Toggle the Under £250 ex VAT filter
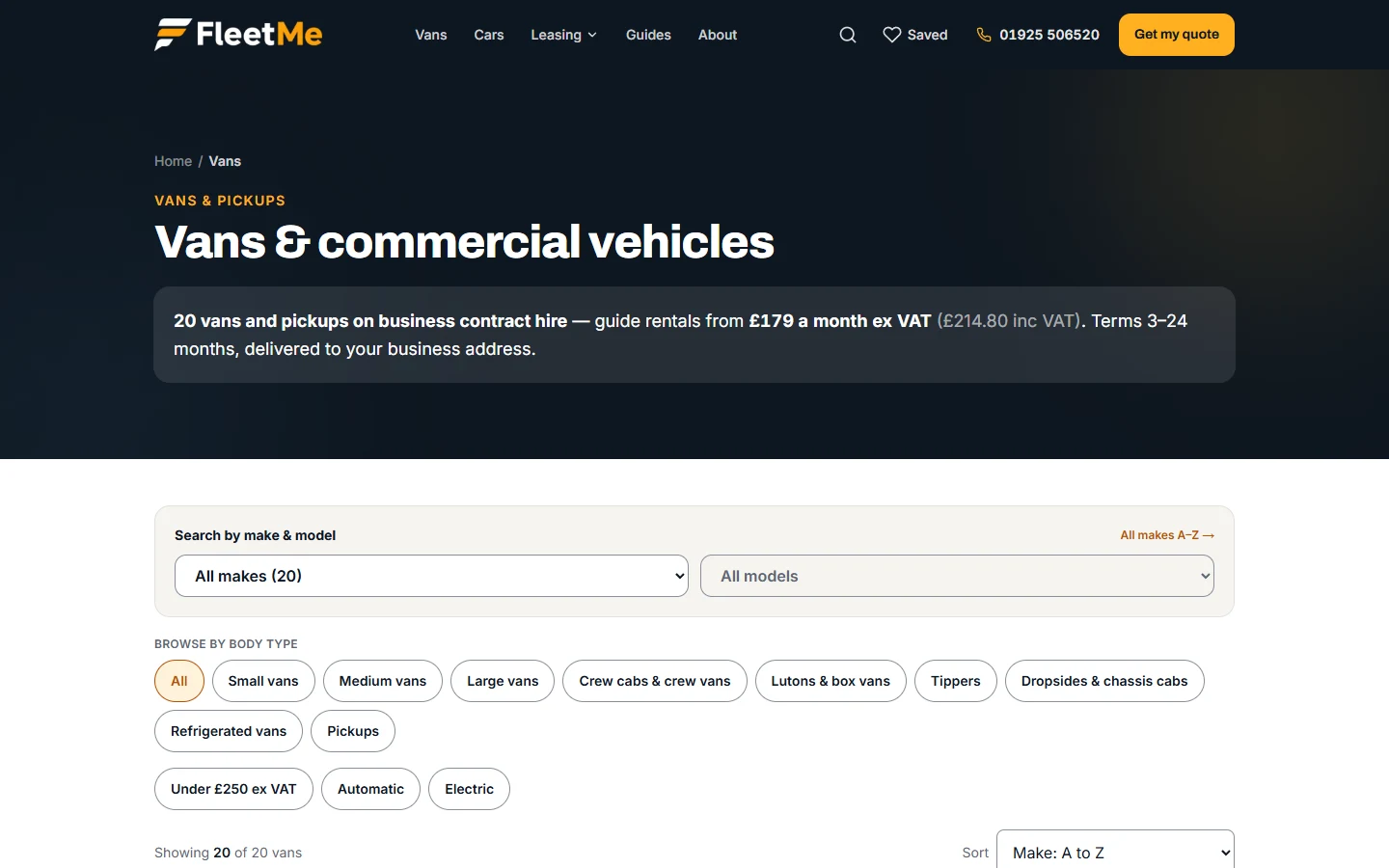 [x=233, y=789]
